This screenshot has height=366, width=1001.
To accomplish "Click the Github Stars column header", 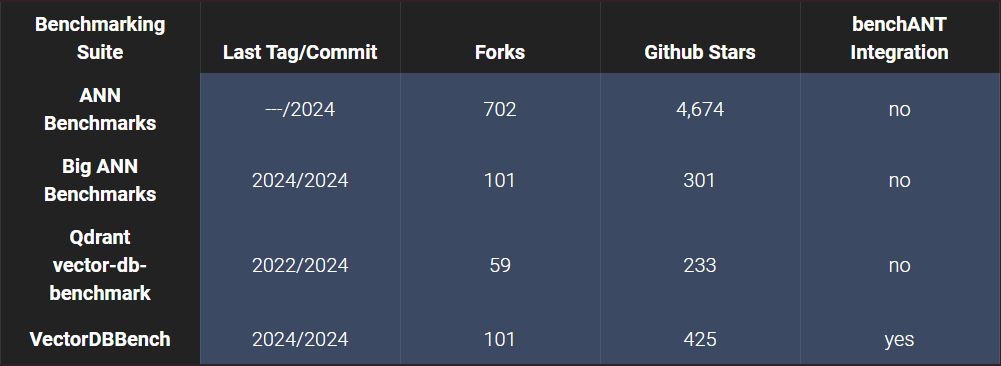I will (x=700, y=52).
